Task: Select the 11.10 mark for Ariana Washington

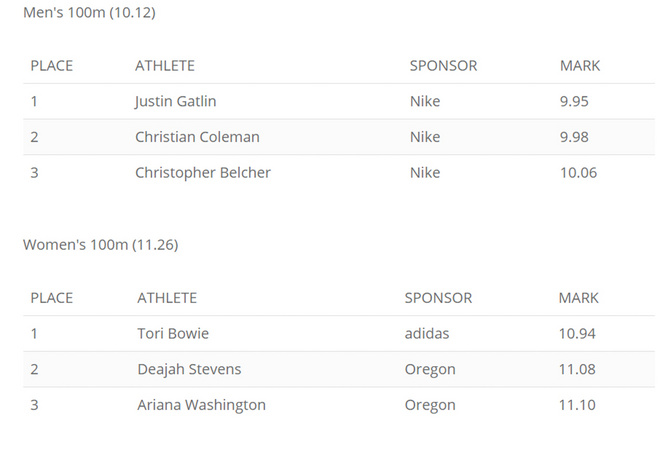Action: [577, 405]
